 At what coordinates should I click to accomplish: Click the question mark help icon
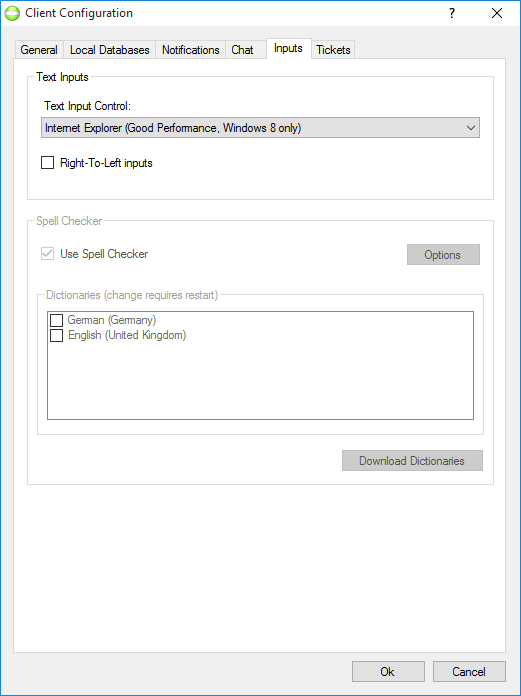point(451,13)
